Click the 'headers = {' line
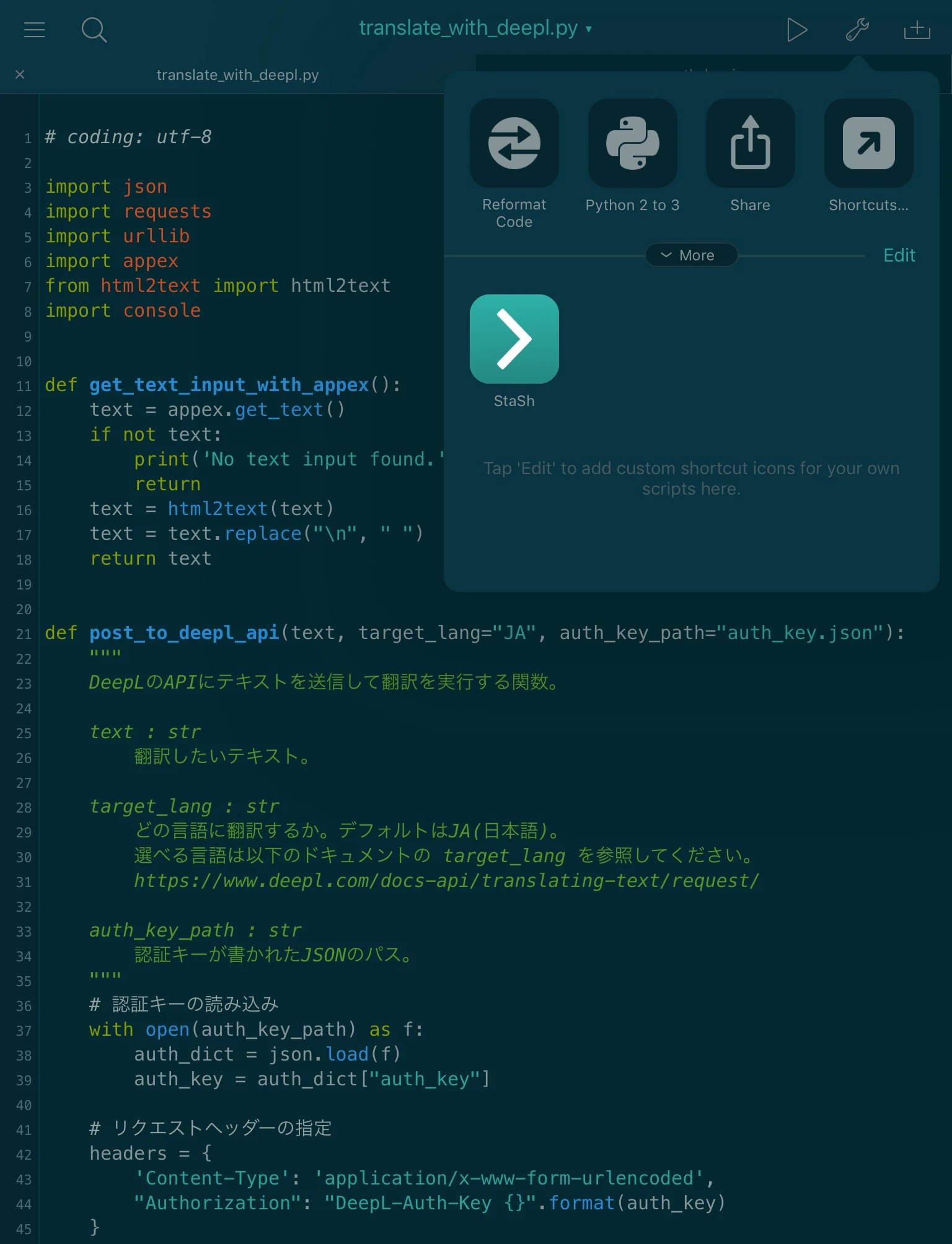The width and height of the screenshot is (952, 1244). [151, 1154]
